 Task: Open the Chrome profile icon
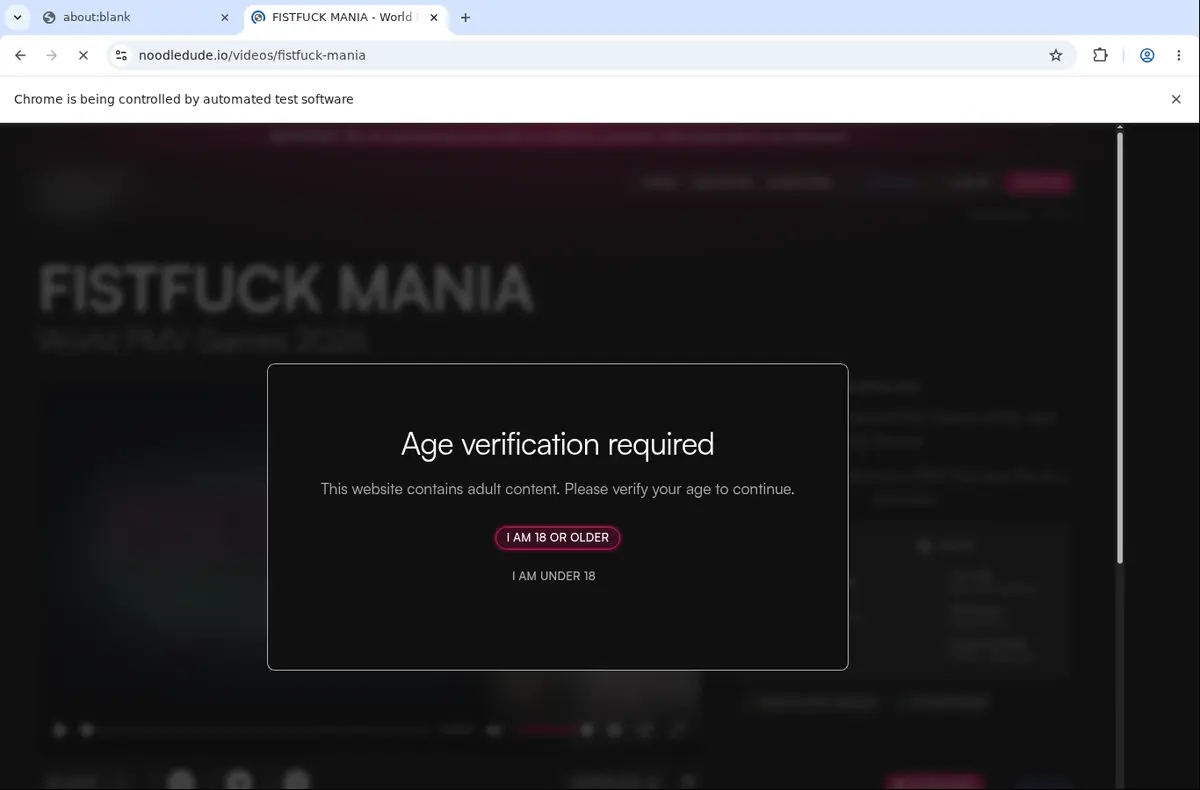pos(1147,55)
